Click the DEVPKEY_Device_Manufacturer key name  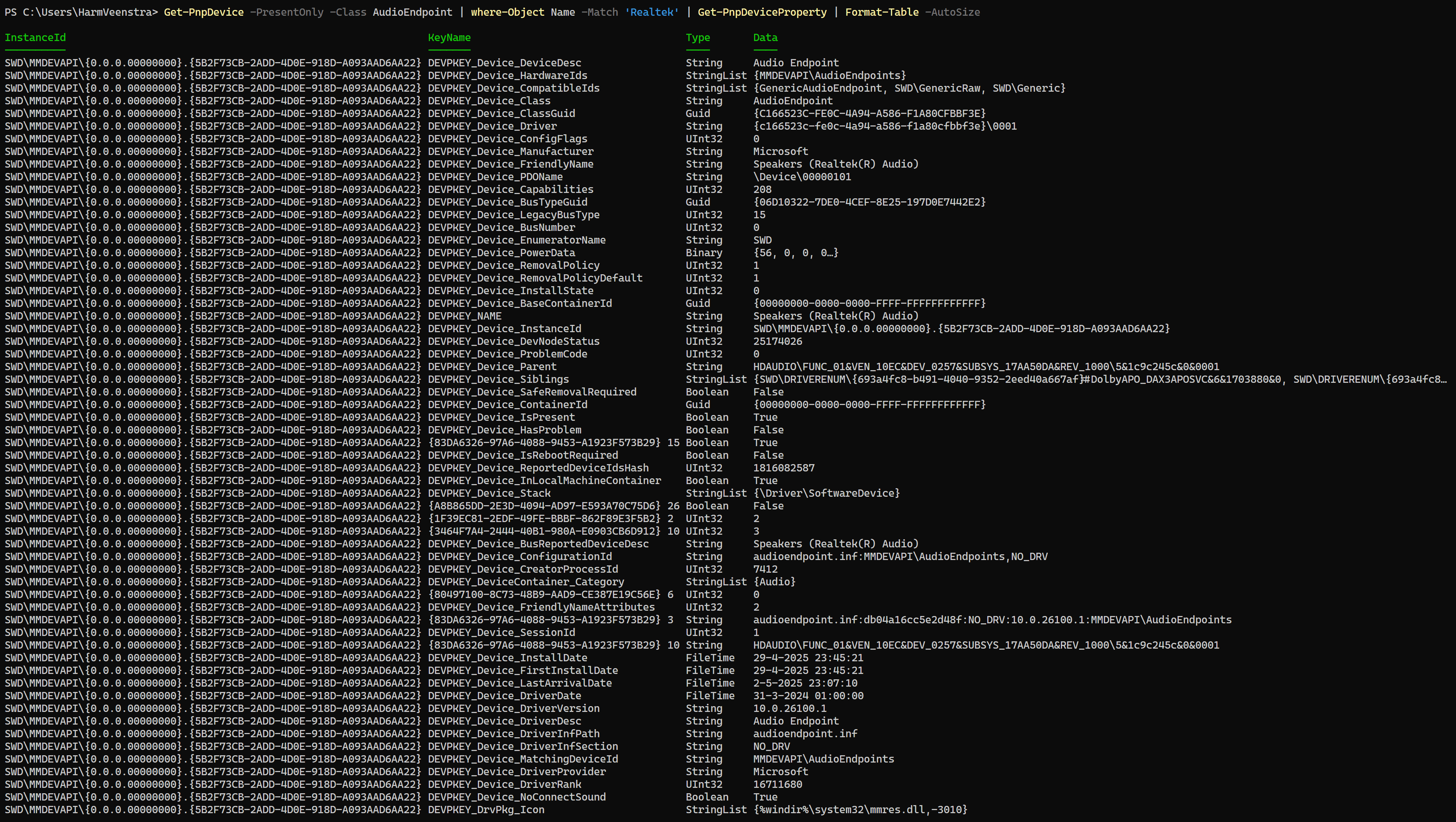coord(510,152)
